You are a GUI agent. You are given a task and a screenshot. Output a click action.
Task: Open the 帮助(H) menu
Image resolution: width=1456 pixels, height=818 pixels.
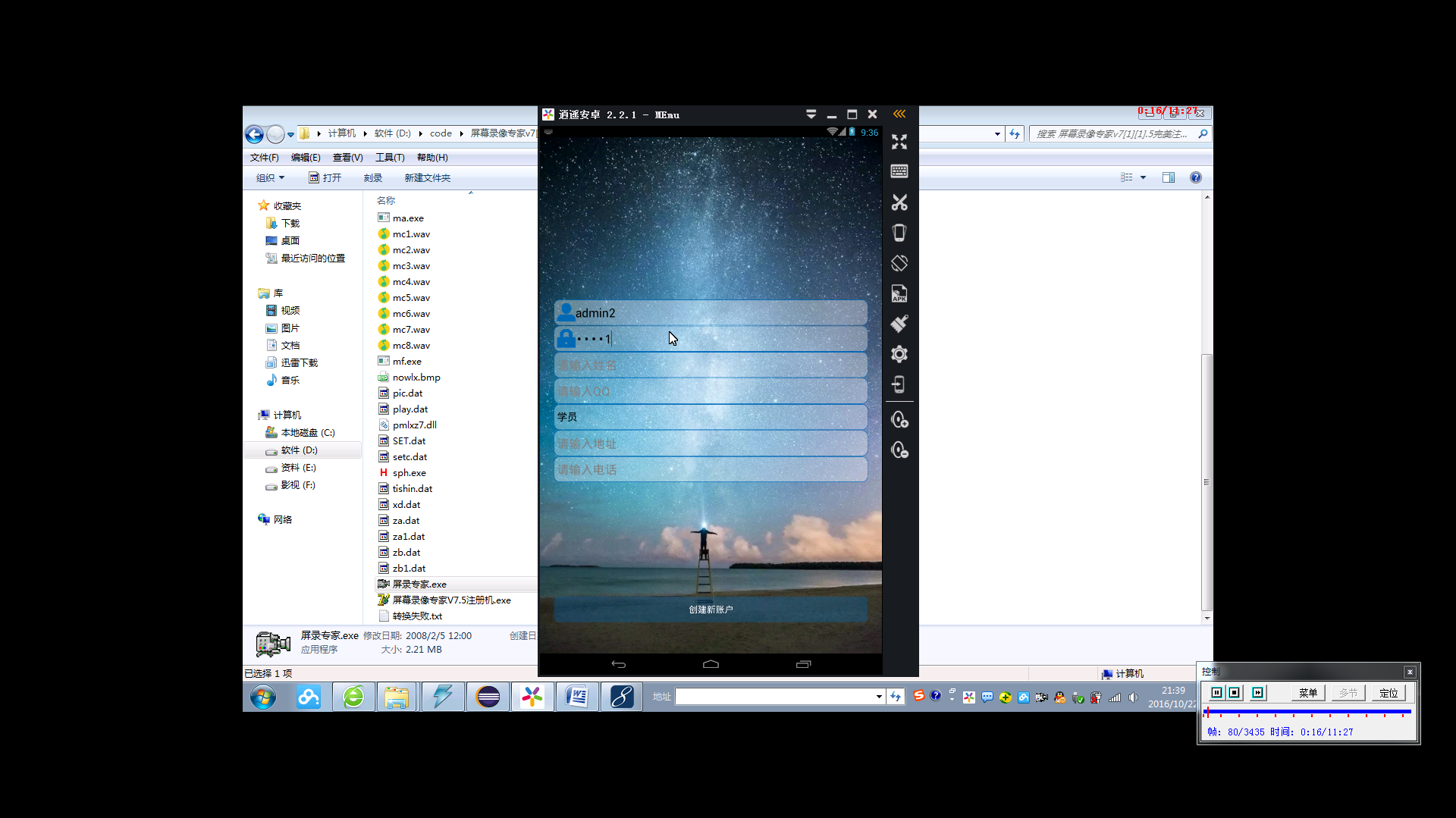[x=432, y=158]
